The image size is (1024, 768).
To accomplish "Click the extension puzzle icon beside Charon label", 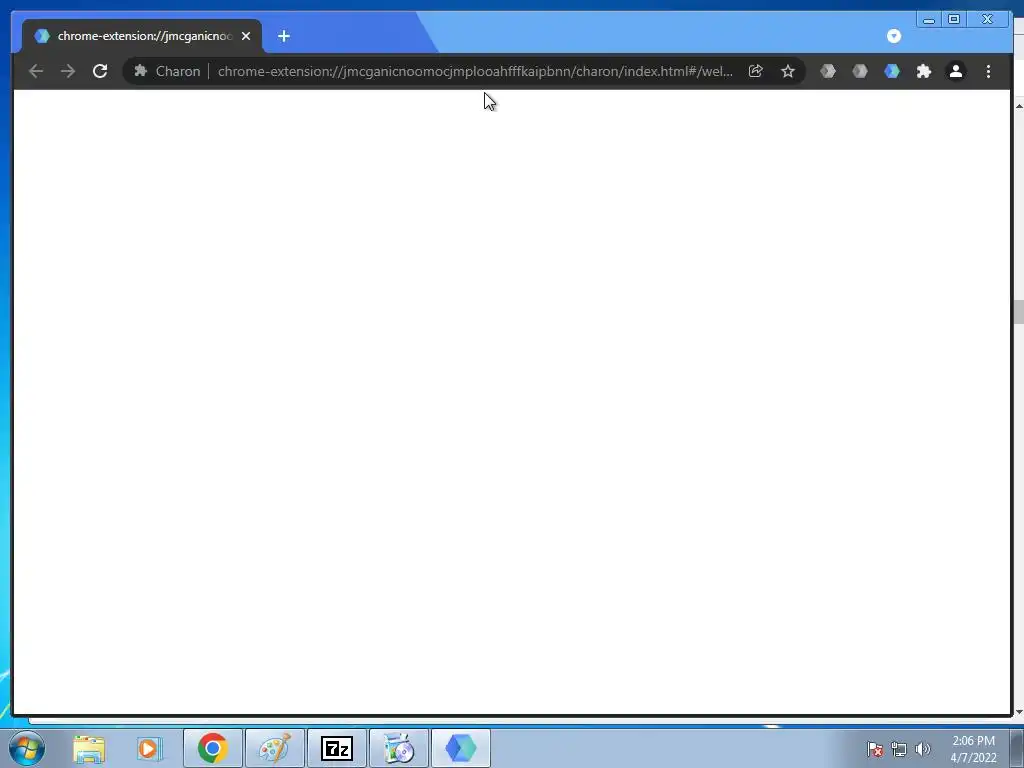I will click(x=140, y=71).
